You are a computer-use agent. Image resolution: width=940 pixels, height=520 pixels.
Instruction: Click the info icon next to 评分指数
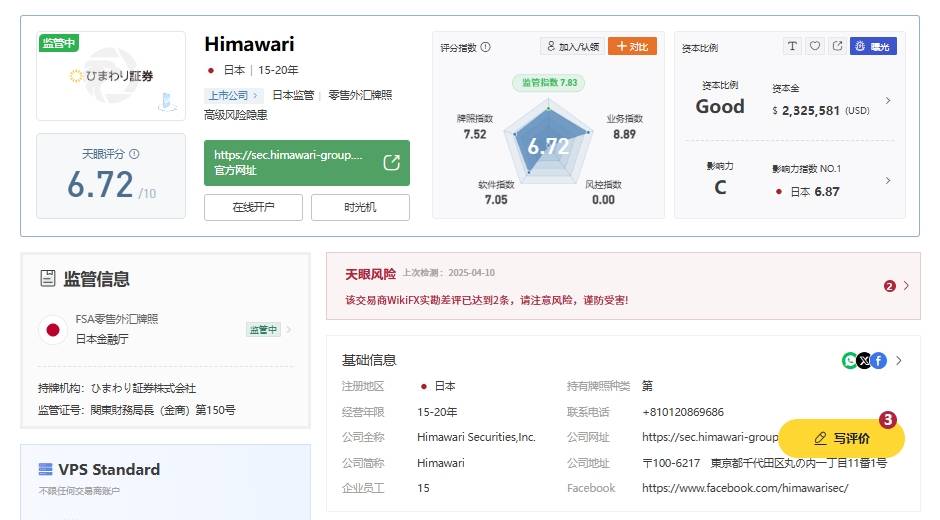[486, 47]
